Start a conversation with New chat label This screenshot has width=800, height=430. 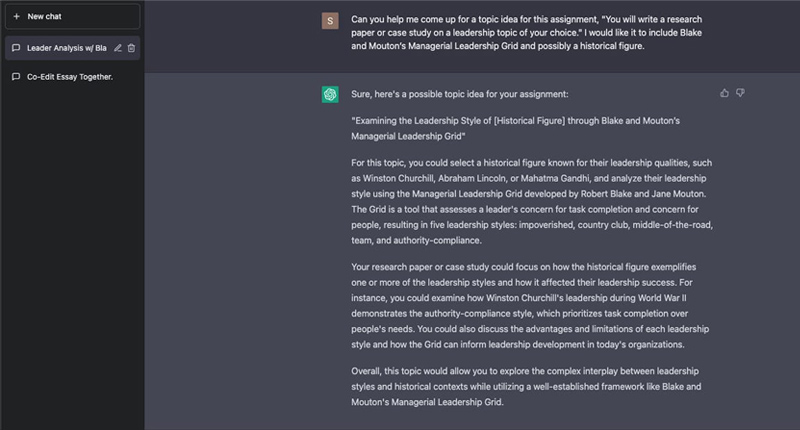(72, 16)
